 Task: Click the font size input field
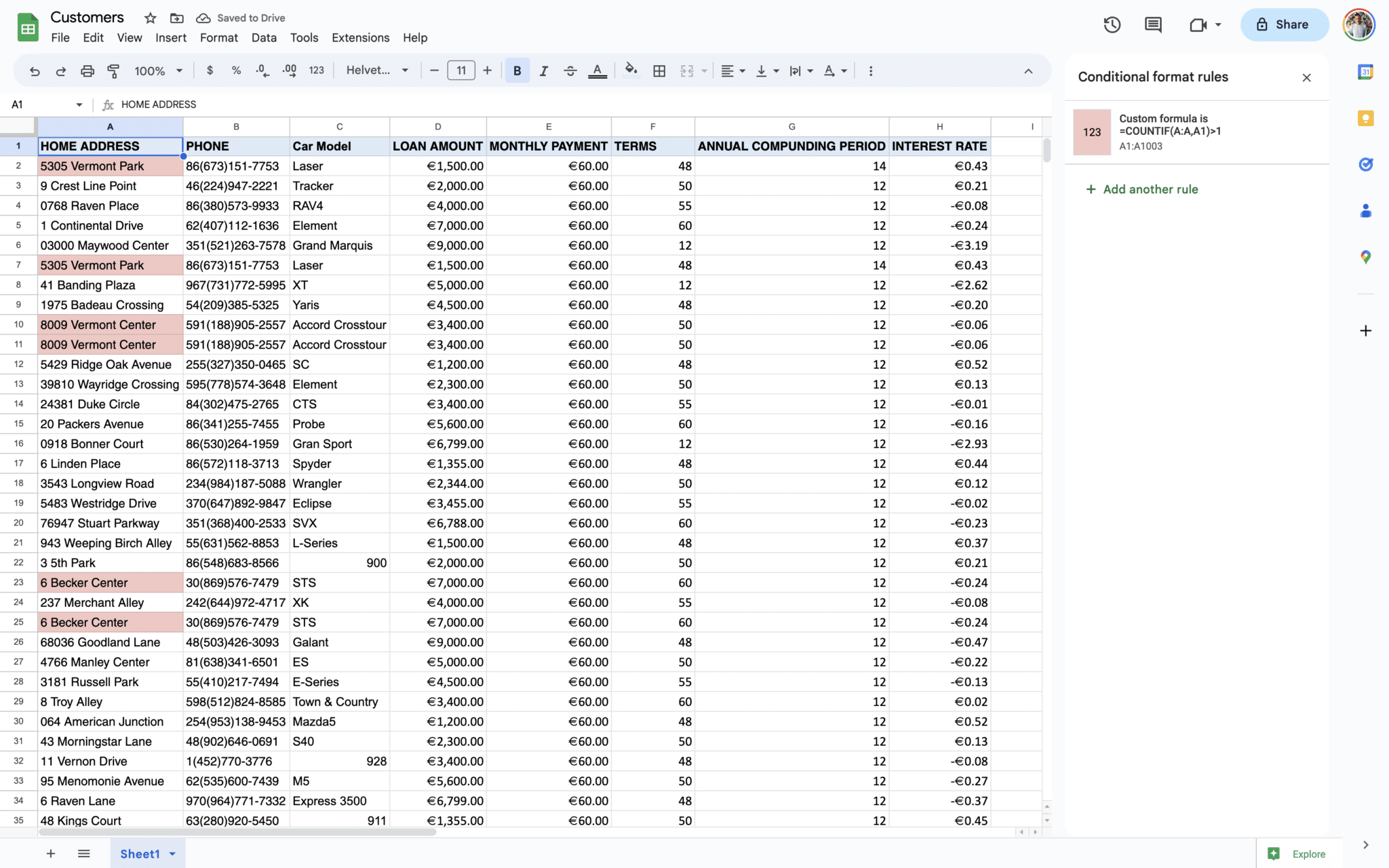pyautogui.click(x=461, y=71)
